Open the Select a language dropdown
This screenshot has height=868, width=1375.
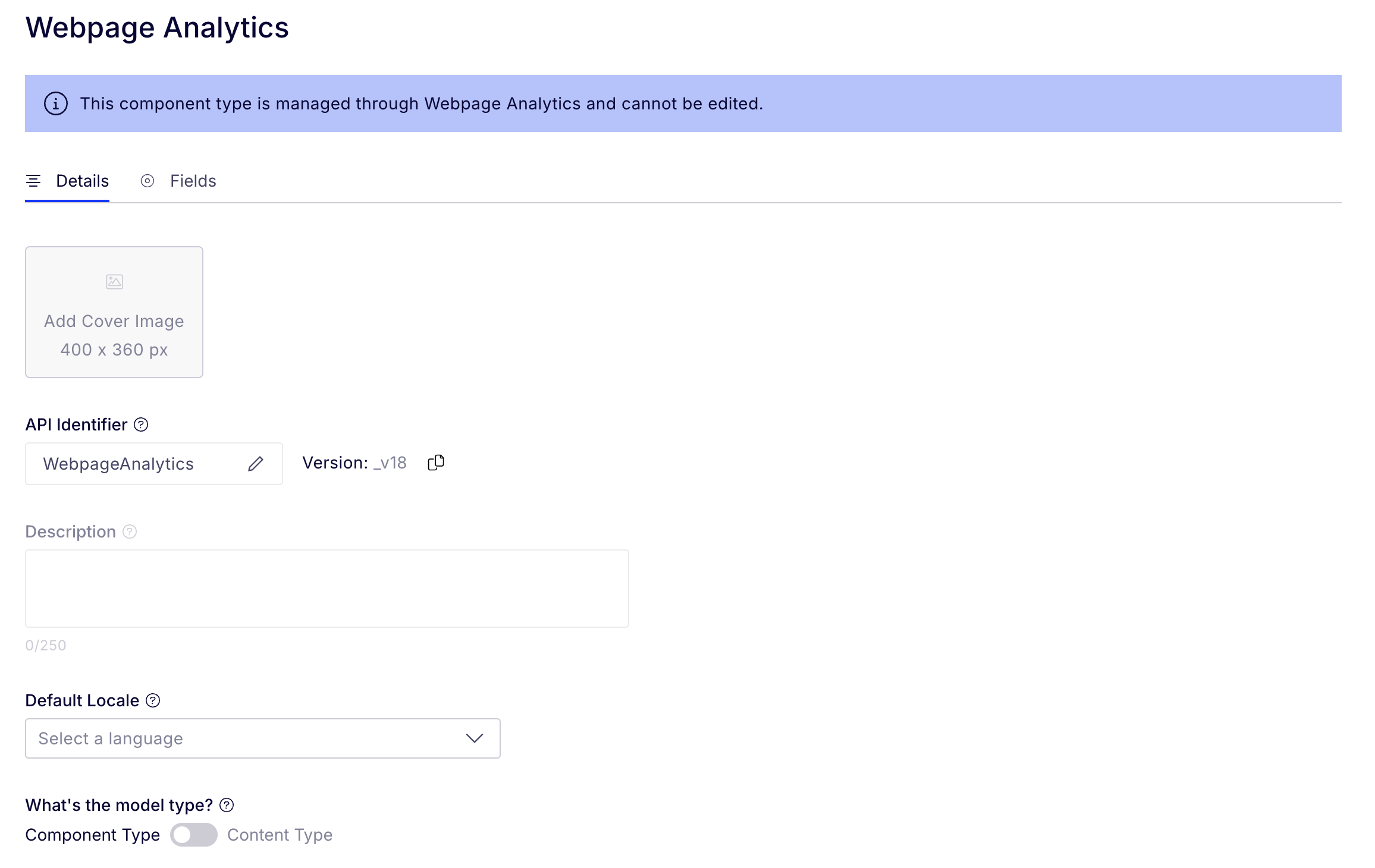263,738
